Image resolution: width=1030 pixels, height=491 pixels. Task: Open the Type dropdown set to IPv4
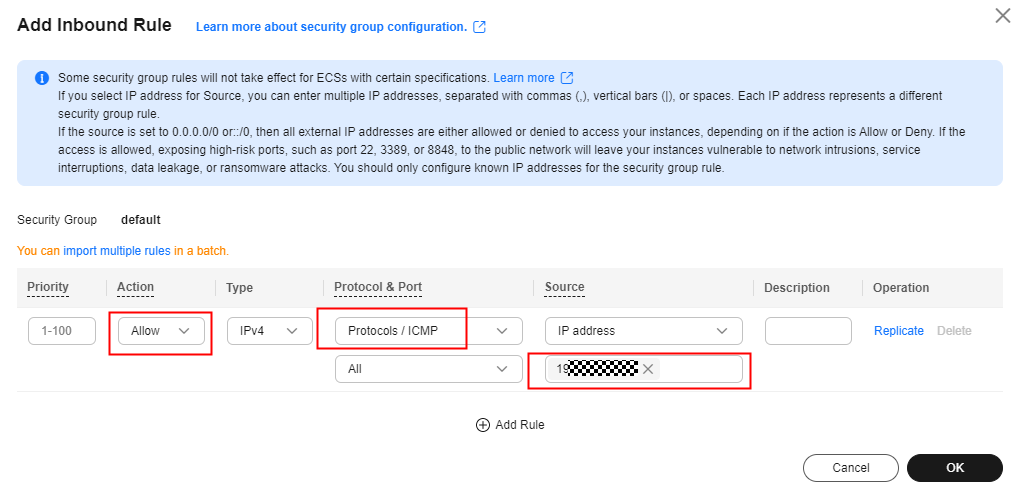click(270, 331)
